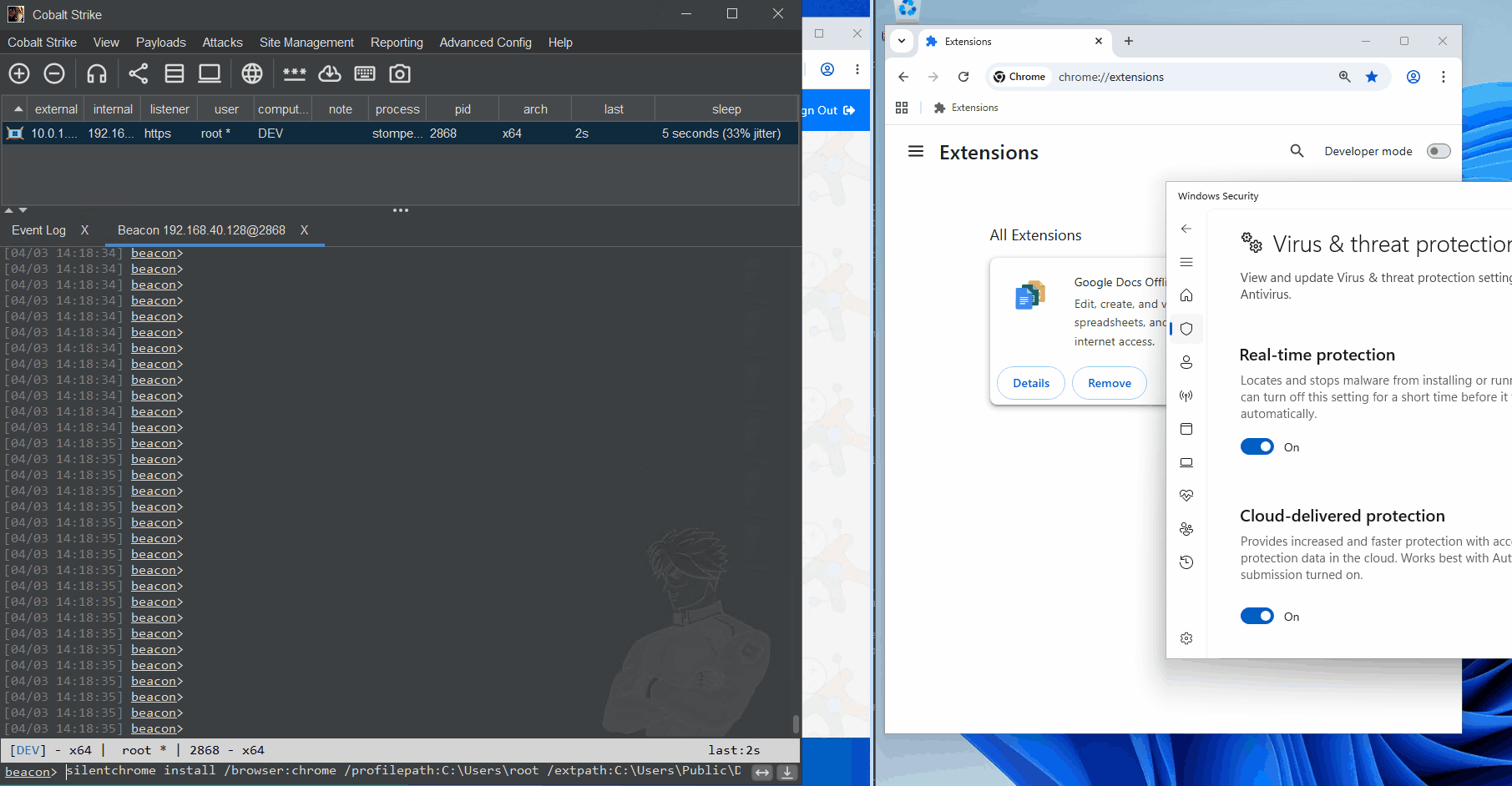Open Device security laptop icon

click(1186, 462)
